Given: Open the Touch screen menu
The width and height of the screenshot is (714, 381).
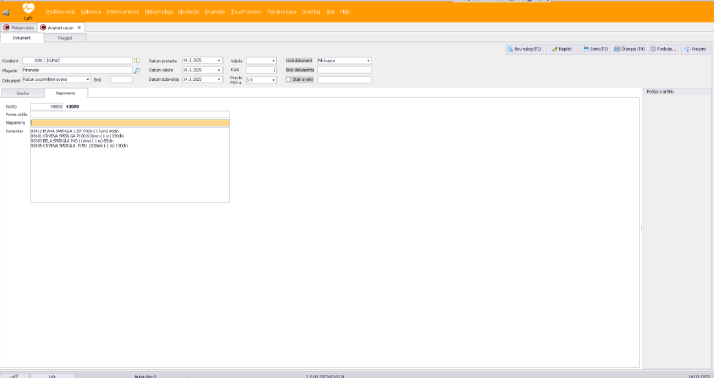Looking at the screenshot, I should (246, 12).
